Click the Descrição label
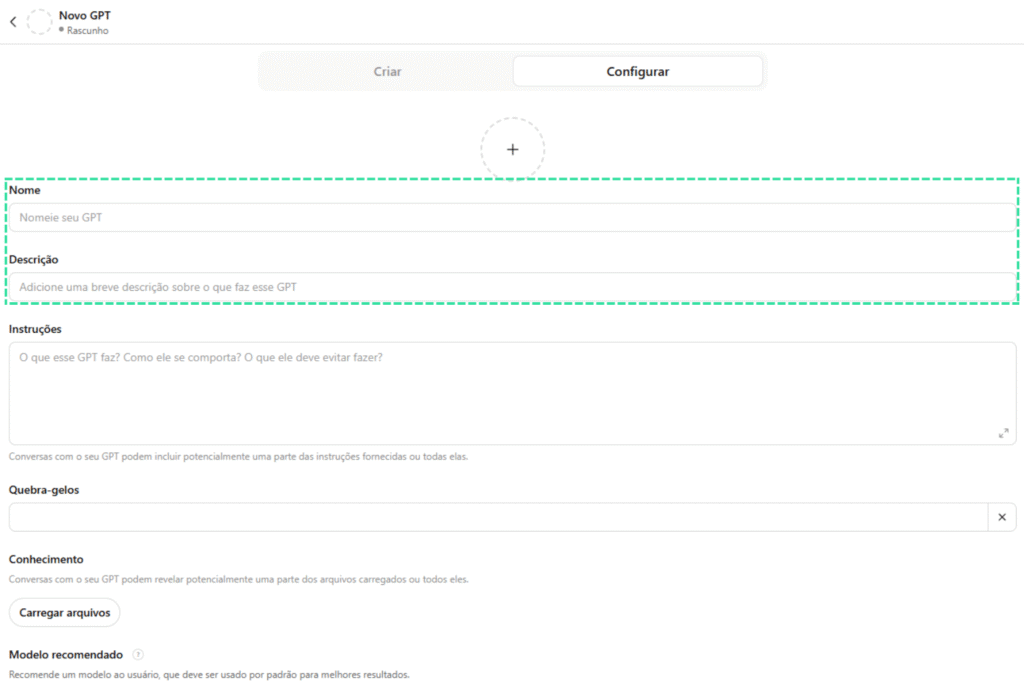1024x683 pixels. tap(34, 259)
